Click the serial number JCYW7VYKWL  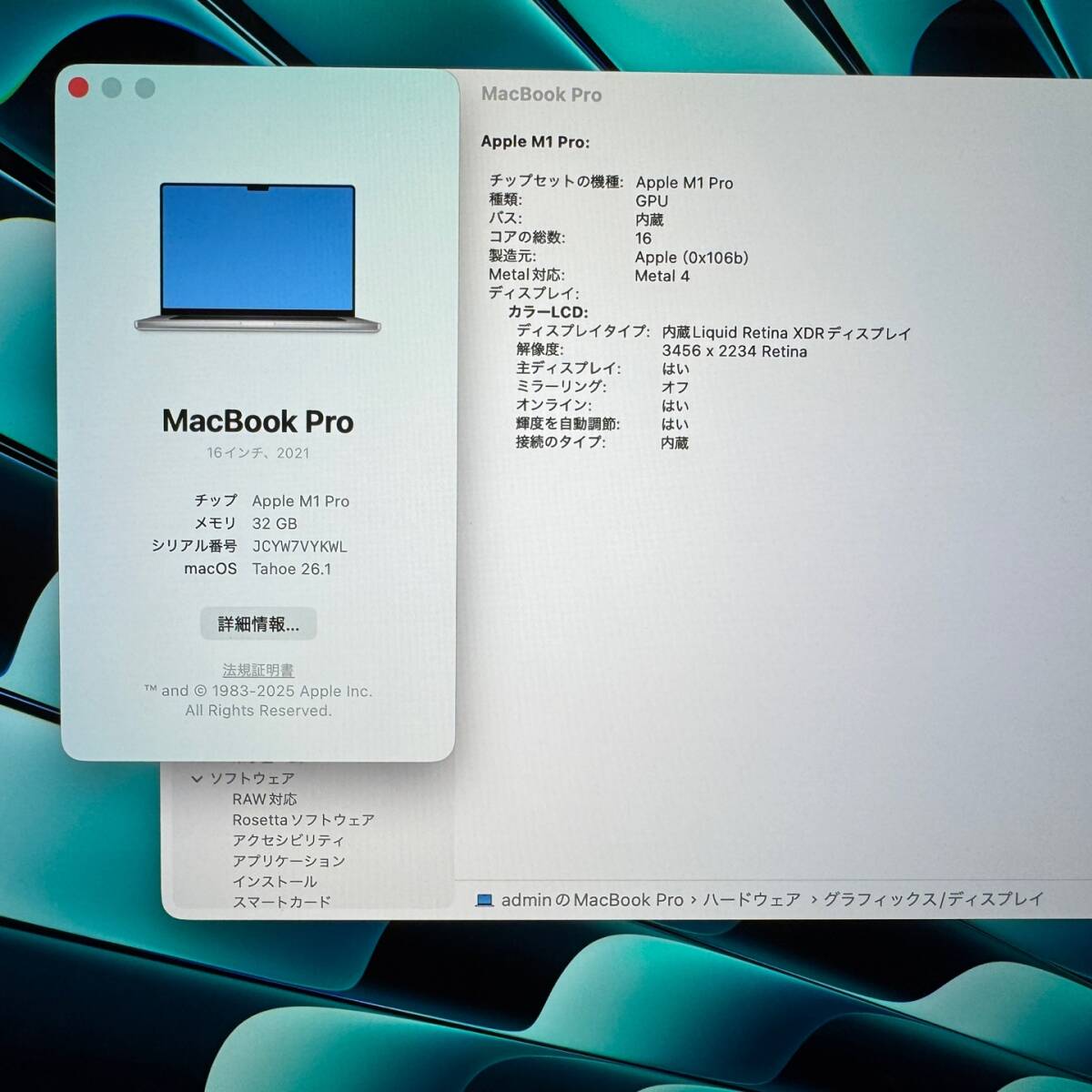299,546
